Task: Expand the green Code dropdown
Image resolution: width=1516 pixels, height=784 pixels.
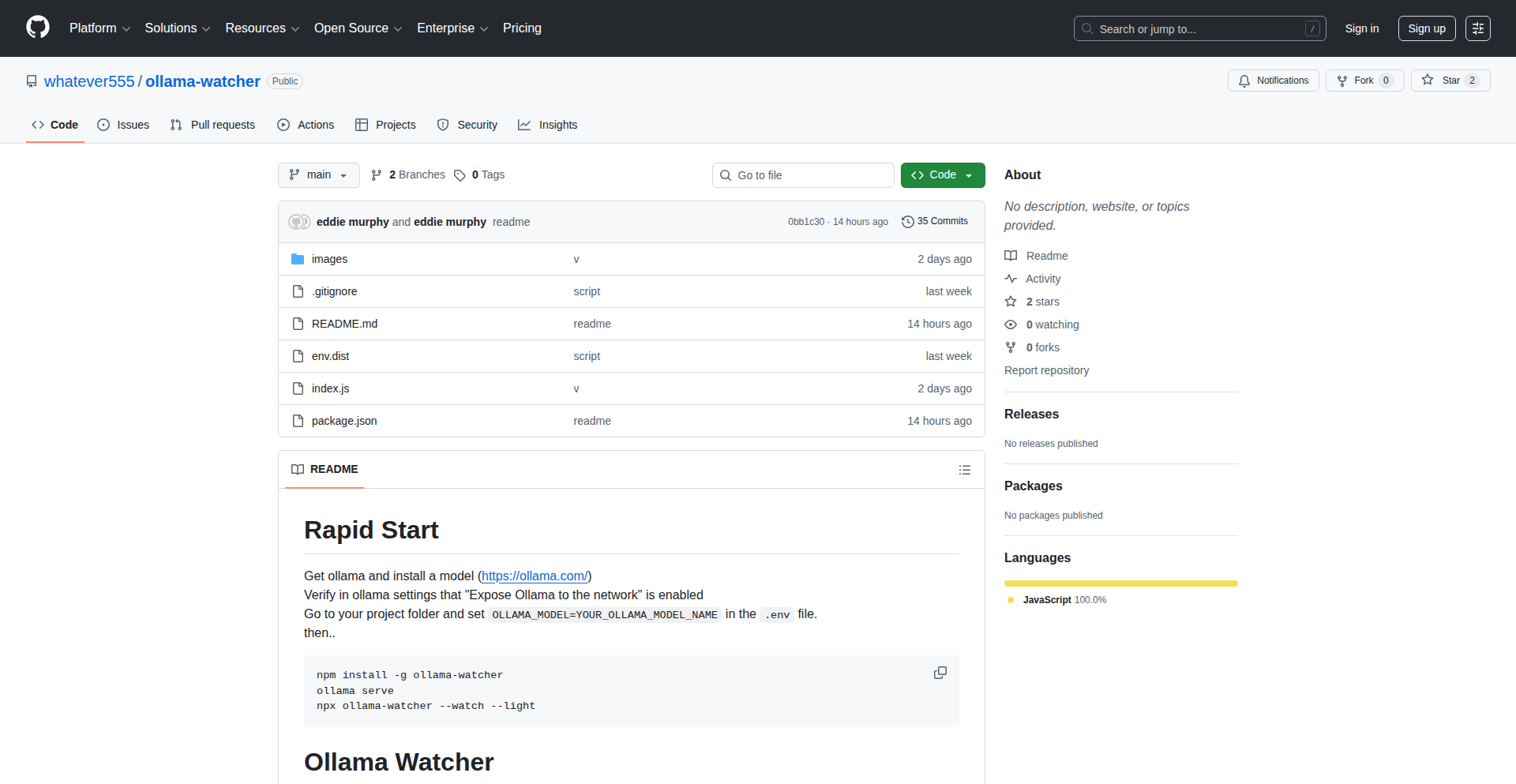Action: [x=942, y=175]
